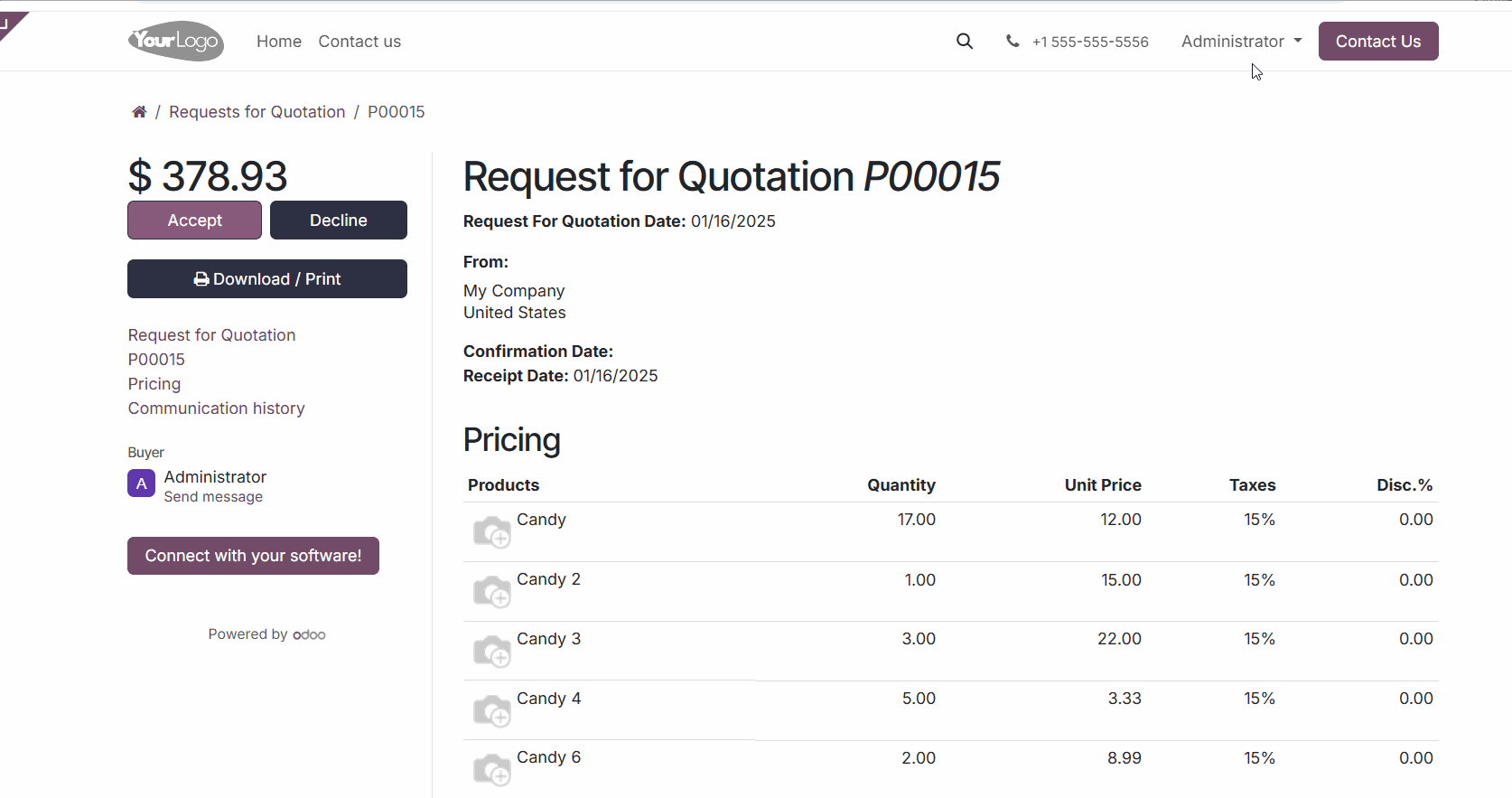Image resolution: width=1512 pixels, height=798 pixels.
Task: Click the Taxes column header
Action: pyautogui.click(x=1252, y=485)
